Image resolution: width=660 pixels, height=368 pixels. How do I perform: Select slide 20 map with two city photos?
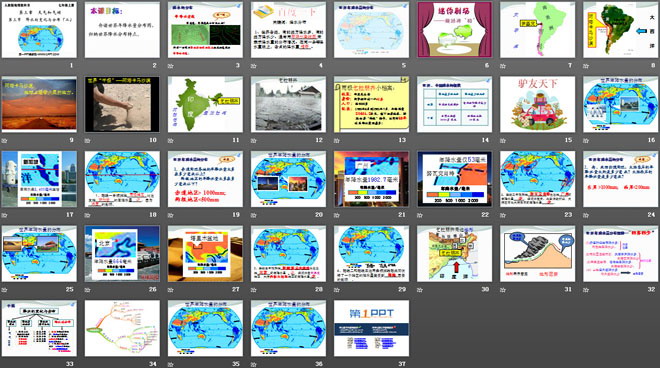click(288, 179)
